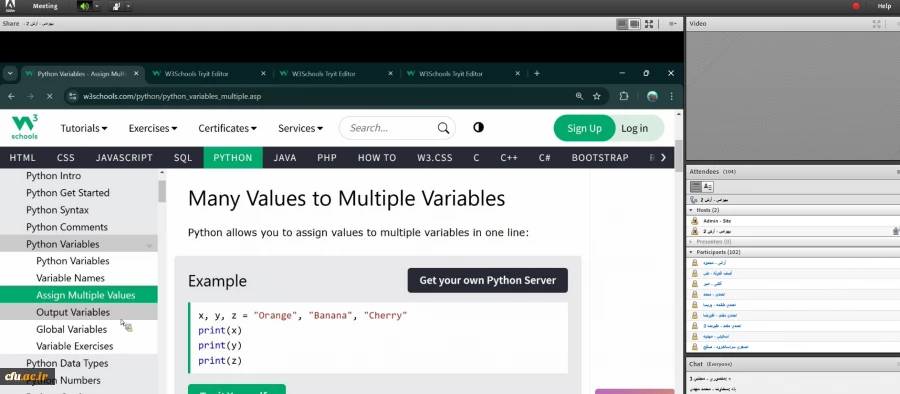The image size is (900, 394).
Task: Open the Help menu
Action: click(884, 6)
